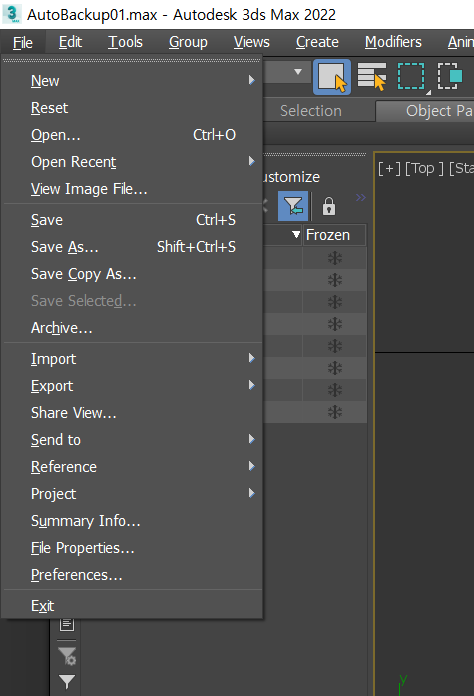Toggle the Window/Crossing selection icon
Screen dimensions: 474x696
450,76
